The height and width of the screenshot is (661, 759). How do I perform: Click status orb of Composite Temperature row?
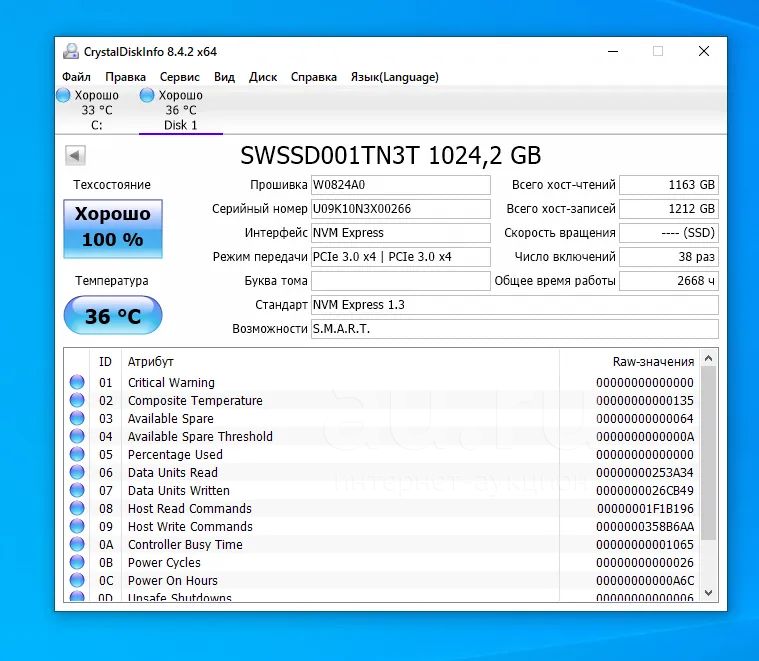tap(77, 400)
